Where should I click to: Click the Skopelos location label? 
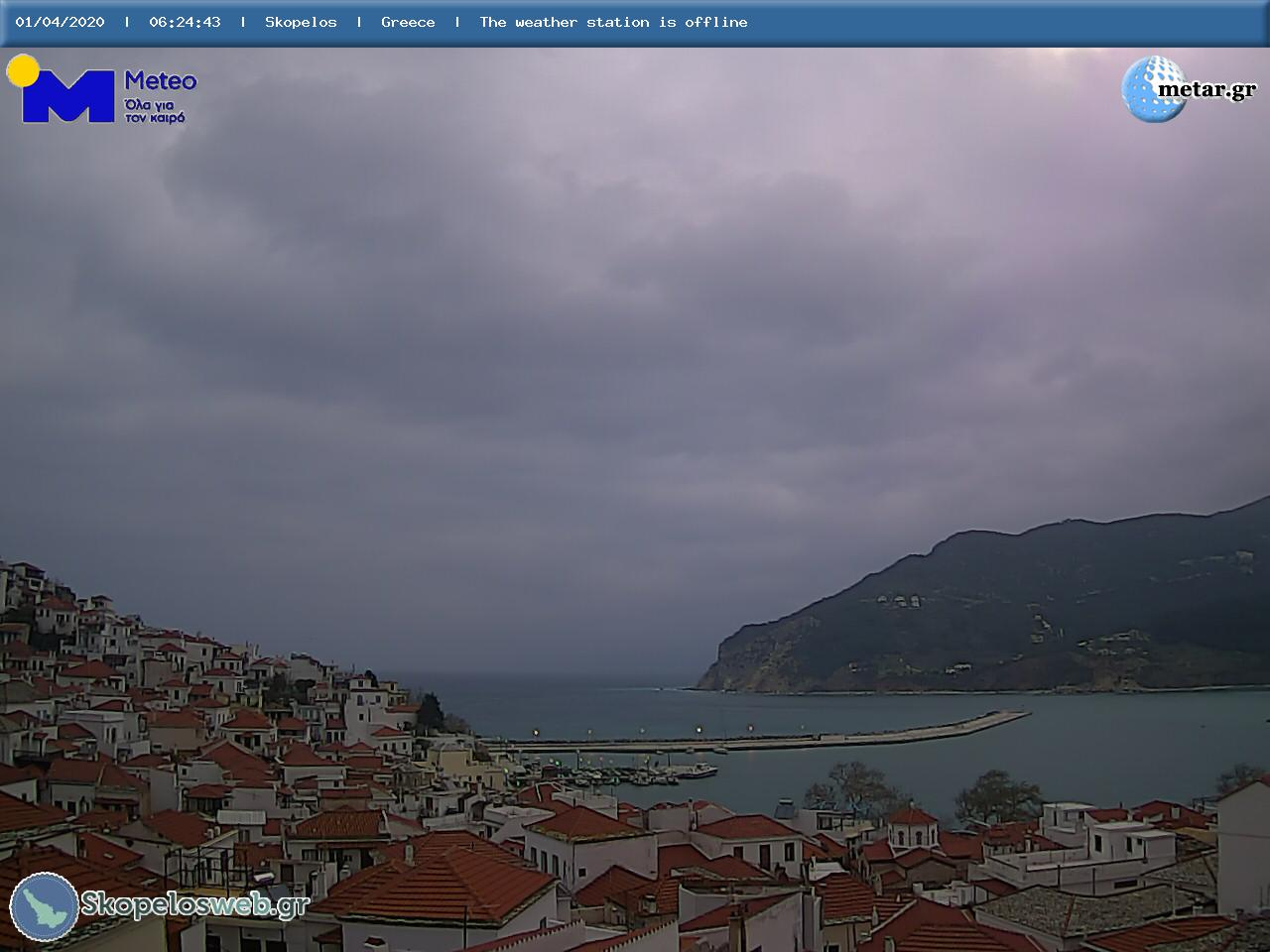[x=301, y=22]
